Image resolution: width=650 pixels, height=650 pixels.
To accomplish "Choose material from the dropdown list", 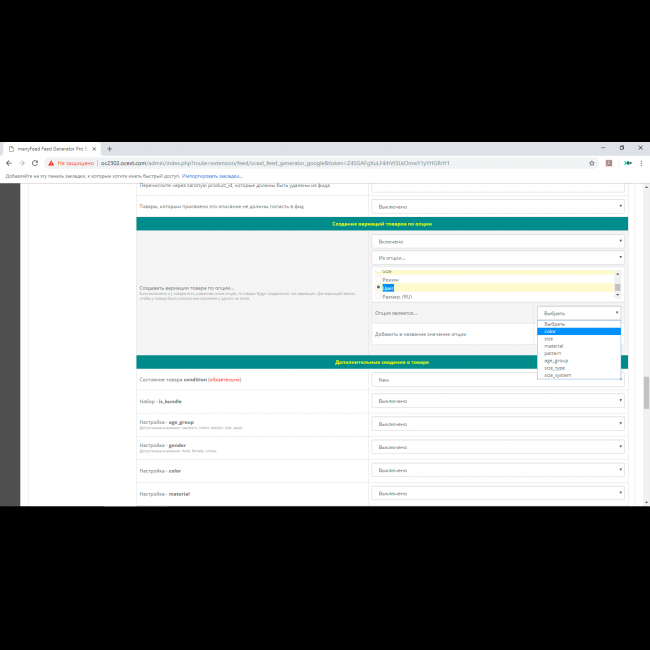I will [x=553, y=346].
